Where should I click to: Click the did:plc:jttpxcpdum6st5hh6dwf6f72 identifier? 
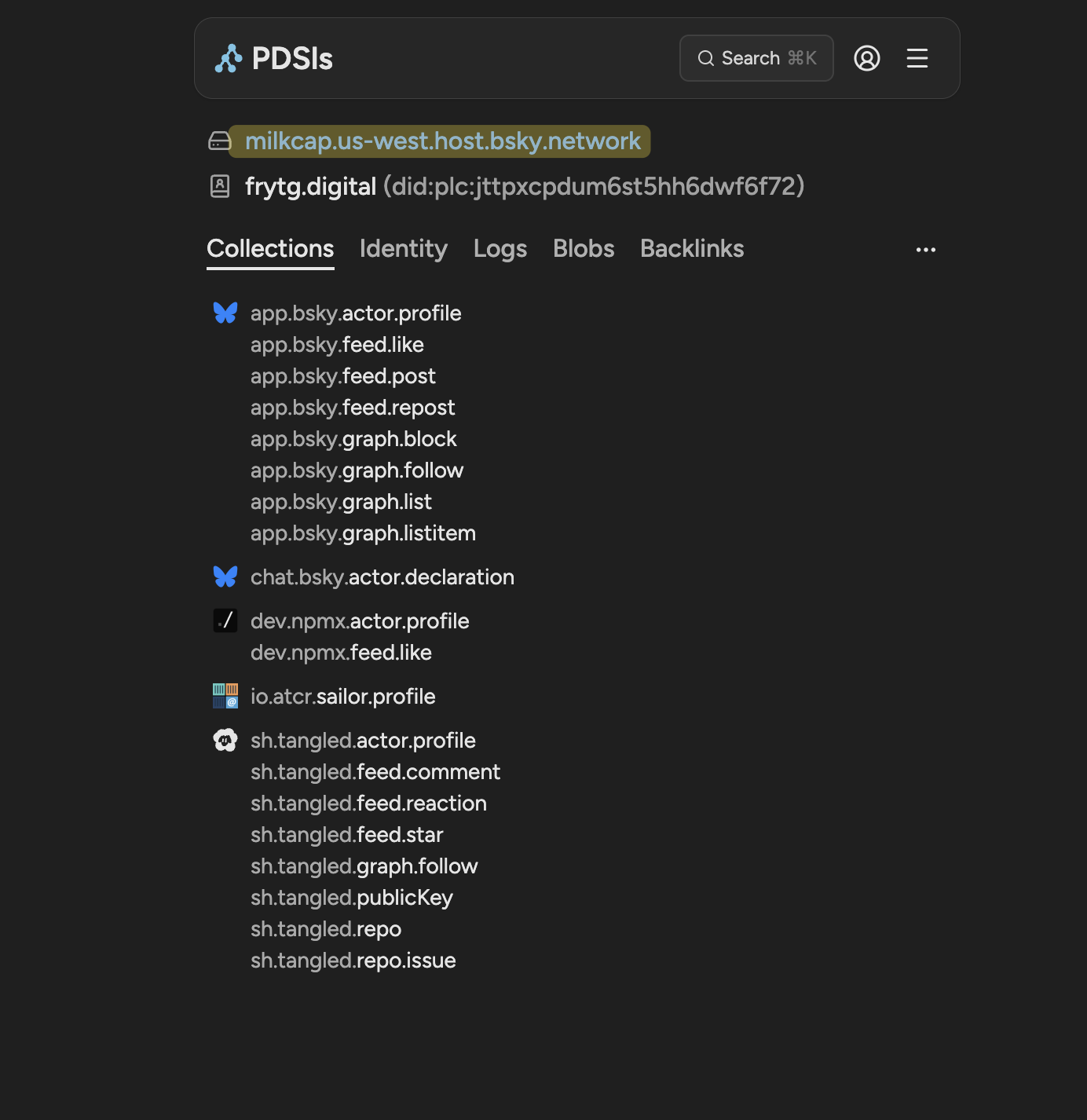pyautogui.click(x=594, y=186)
